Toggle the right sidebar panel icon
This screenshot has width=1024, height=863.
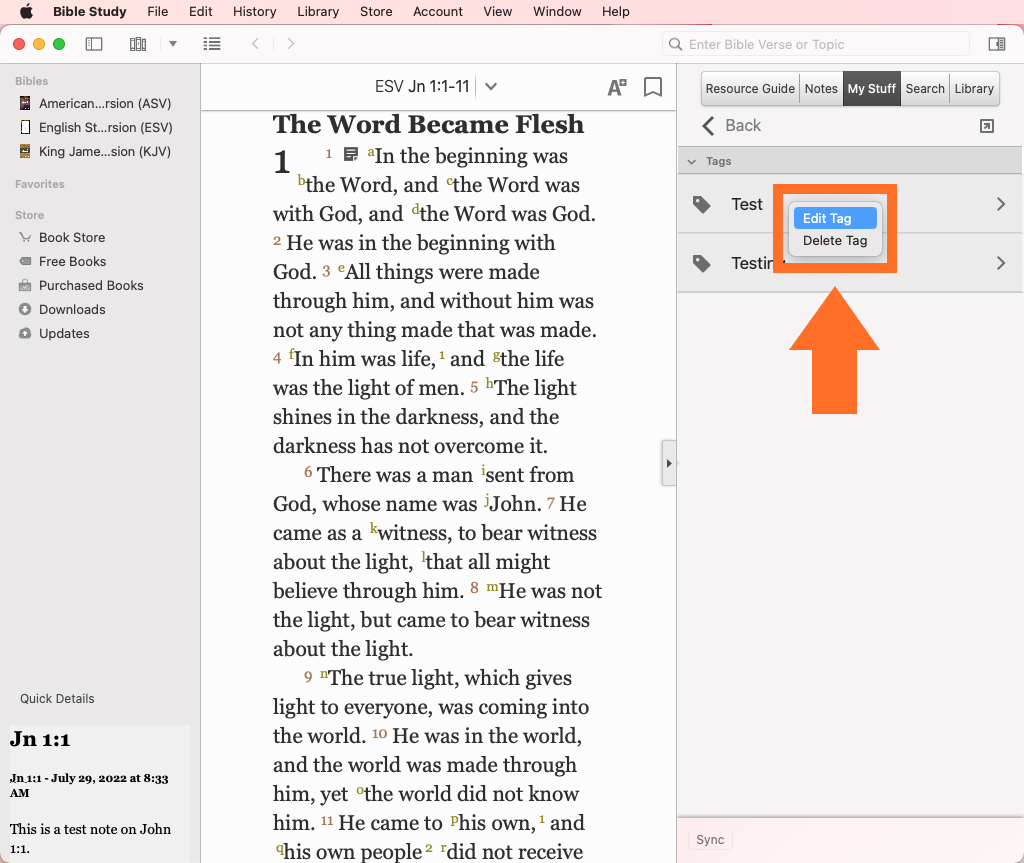(x=997, y=44)
